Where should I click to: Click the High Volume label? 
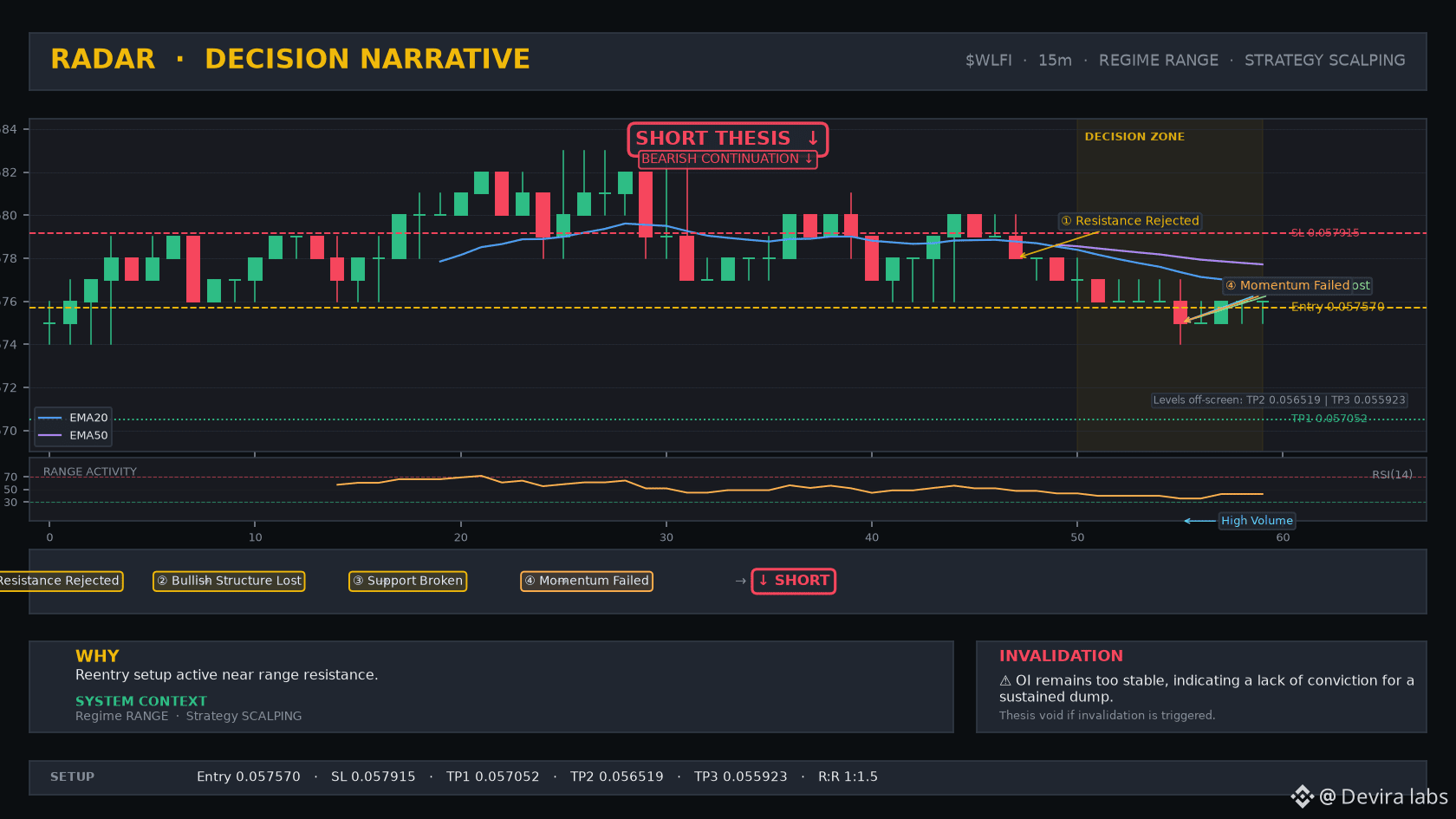point(1257,521)
